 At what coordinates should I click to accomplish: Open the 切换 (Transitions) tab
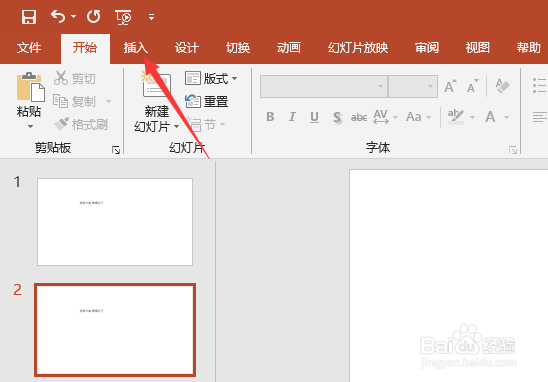click(238, 48)
